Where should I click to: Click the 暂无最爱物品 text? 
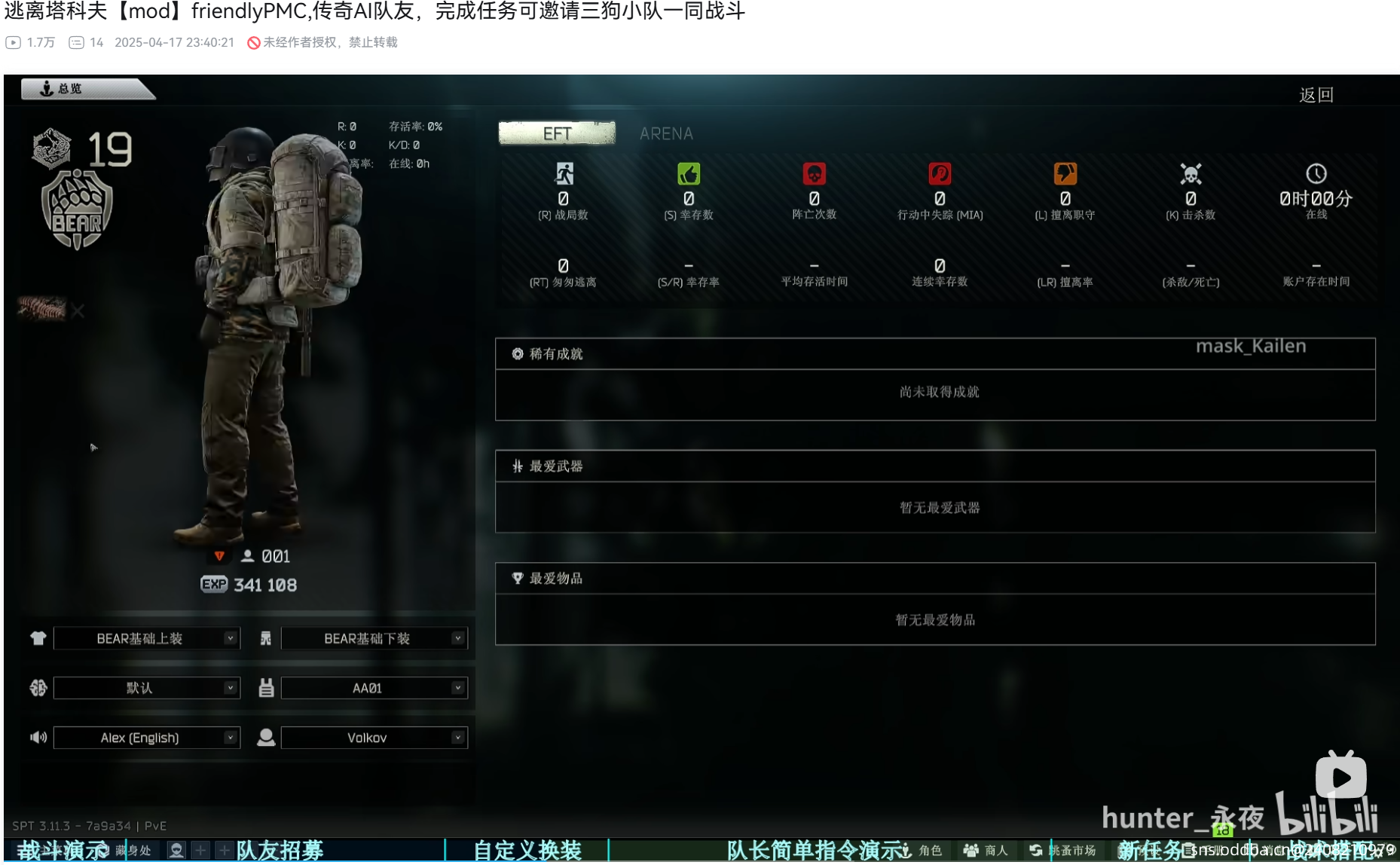tap(935, 620)
